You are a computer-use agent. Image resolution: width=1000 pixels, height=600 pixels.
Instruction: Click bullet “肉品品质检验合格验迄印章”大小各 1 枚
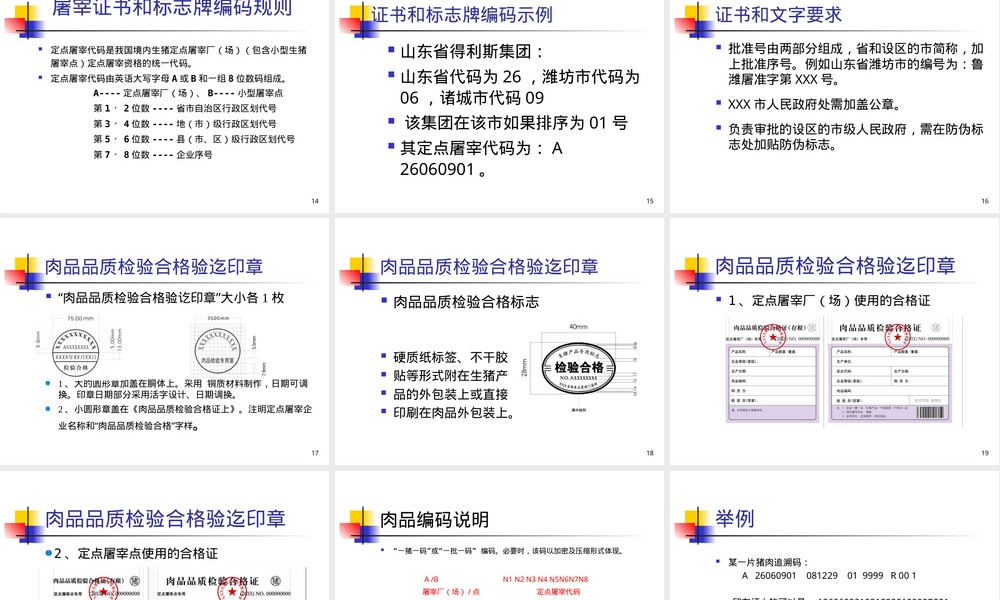171,298
